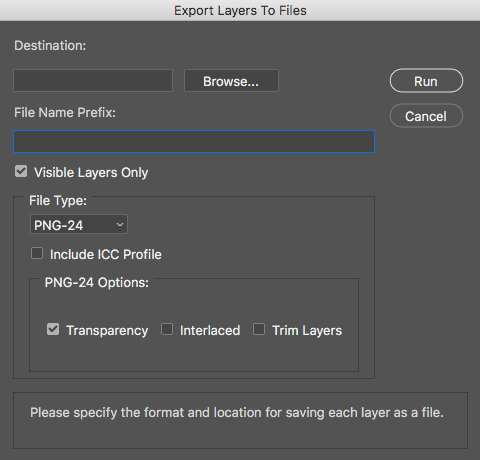The height and width of the screenshot is (460, 480).
Task: Click the chevron arrow on File Type selector
Action: click(x=120, y=225)
